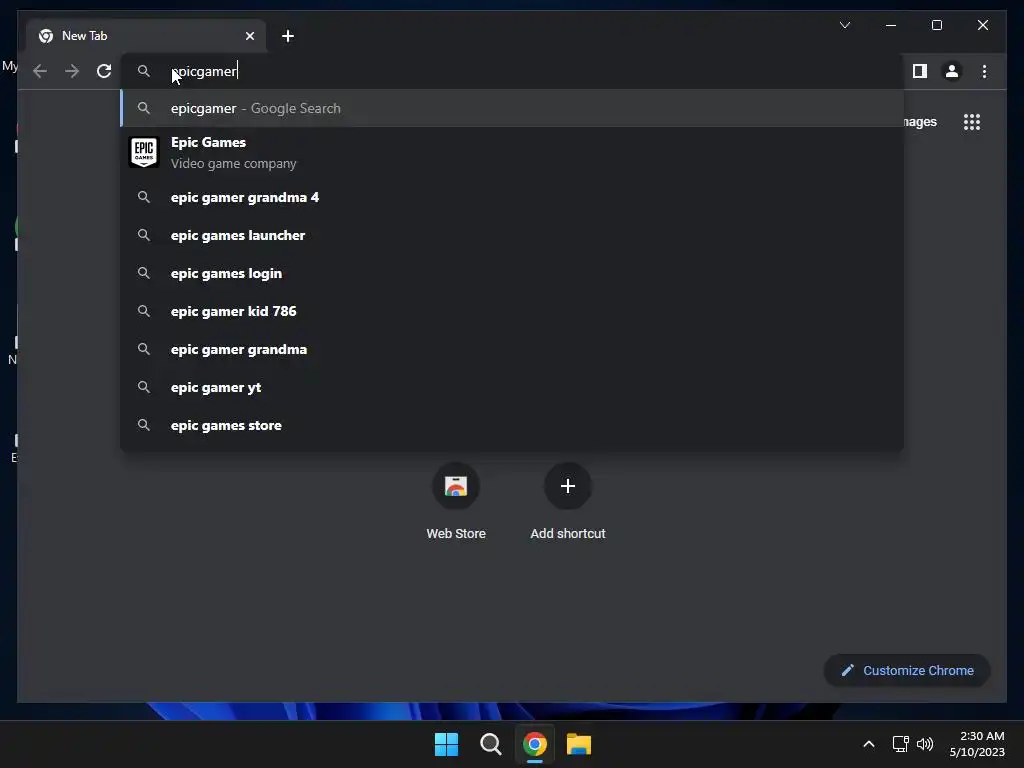Pick 'epic gamer kid 786' suggestion

pos(512,312)
